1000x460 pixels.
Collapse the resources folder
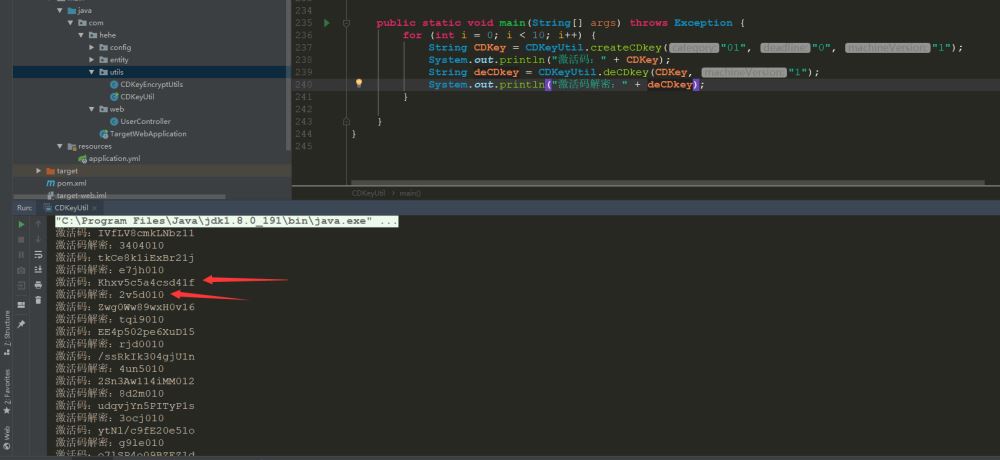60,146
